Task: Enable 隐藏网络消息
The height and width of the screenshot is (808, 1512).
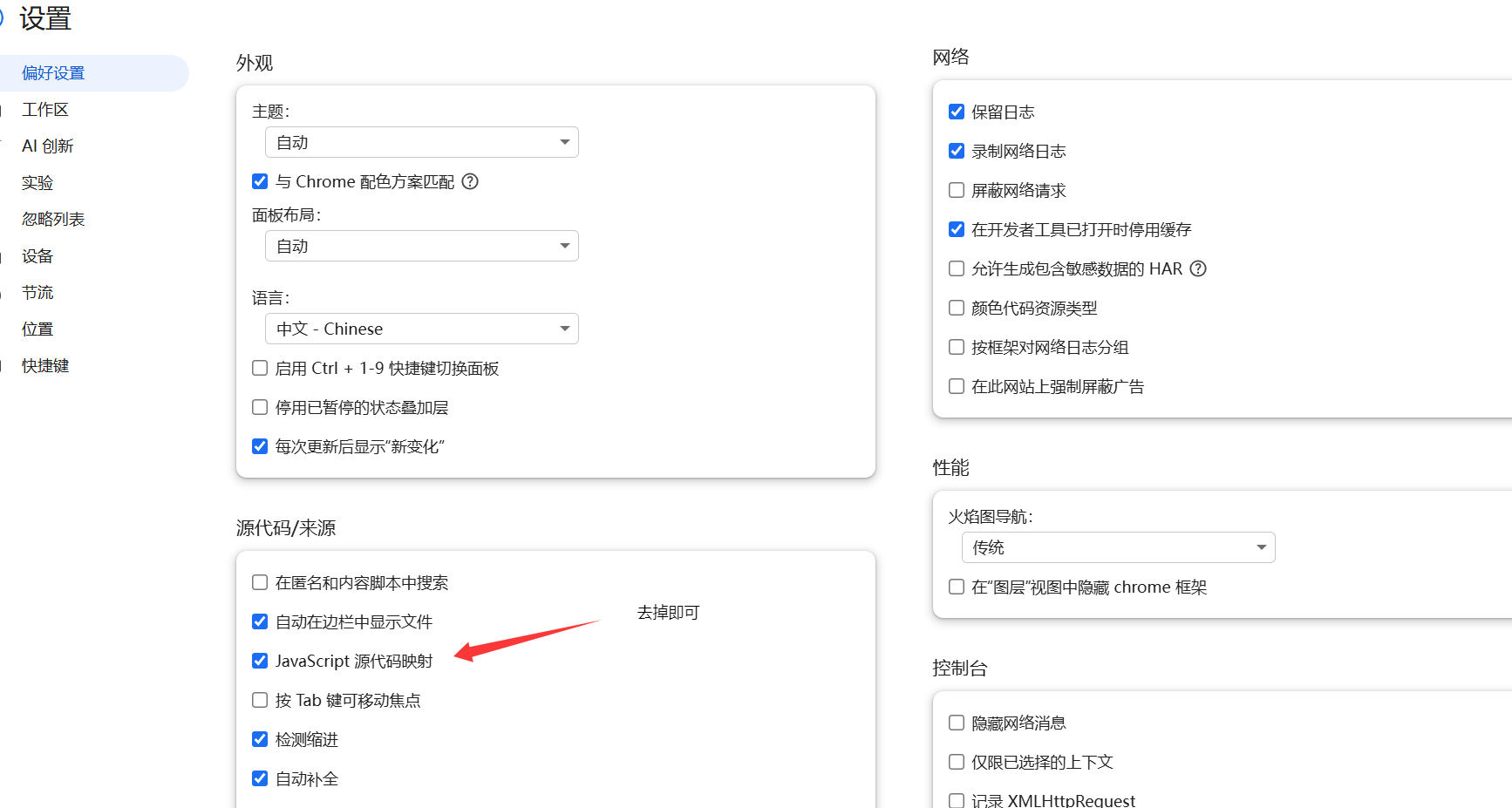Action: tap(957, 723)
